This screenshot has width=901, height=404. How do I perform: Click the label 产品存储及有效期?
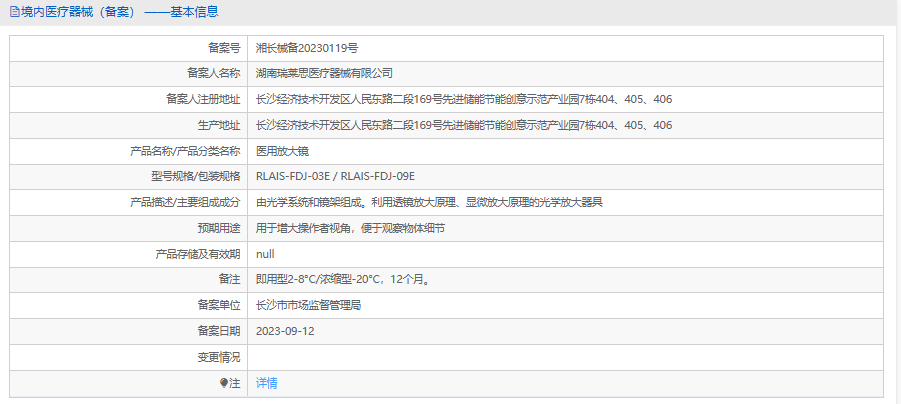tap(198, 254)
